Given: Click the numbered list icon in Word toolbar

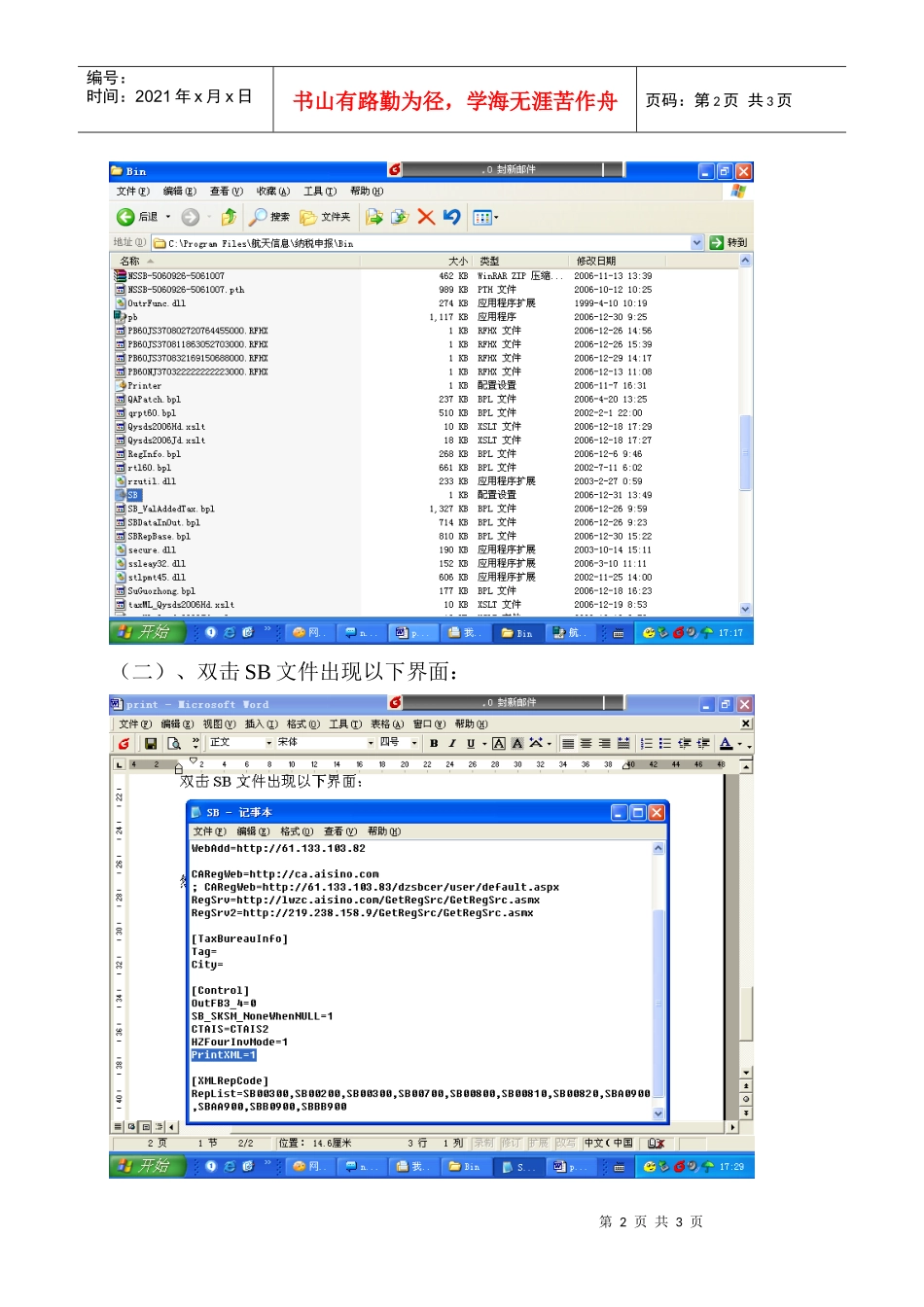Looking at the screenshot, I should [647, 744].
